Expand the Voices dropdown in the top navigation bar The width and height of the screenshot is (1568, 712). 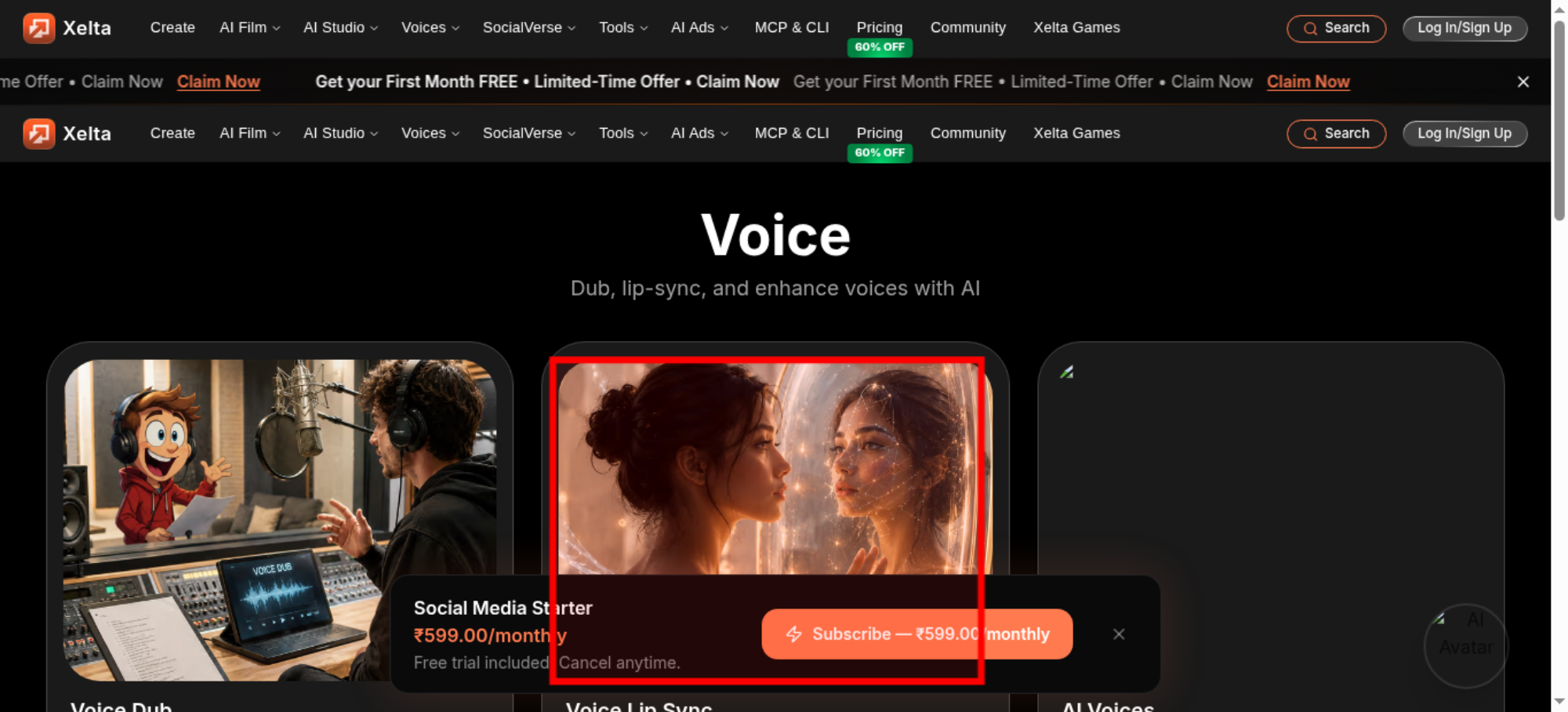[430, 27]
